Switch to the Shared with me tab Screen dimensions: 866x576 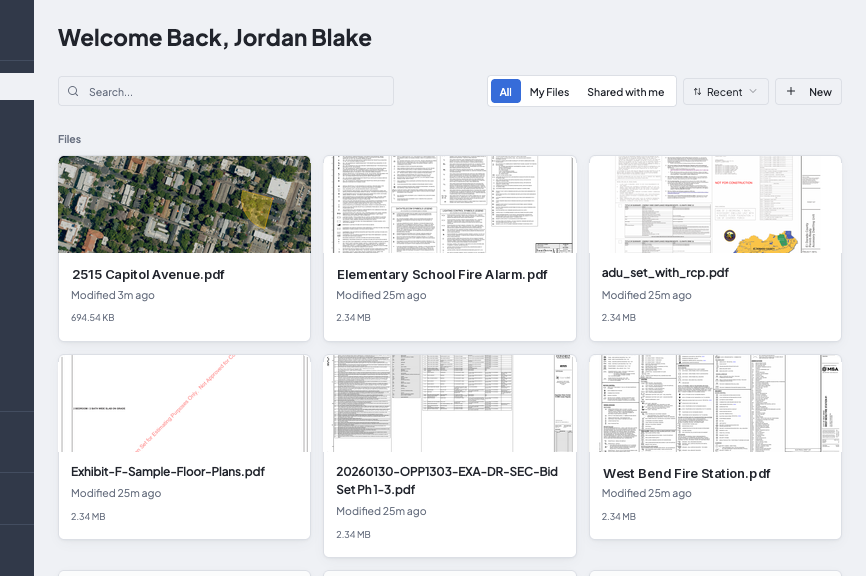point(625,92)
